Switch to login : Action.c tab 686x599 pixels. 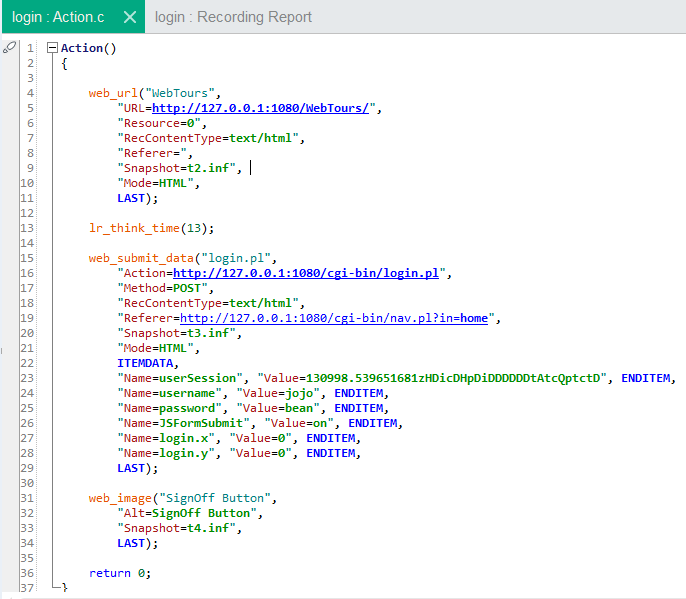(58, 17)
